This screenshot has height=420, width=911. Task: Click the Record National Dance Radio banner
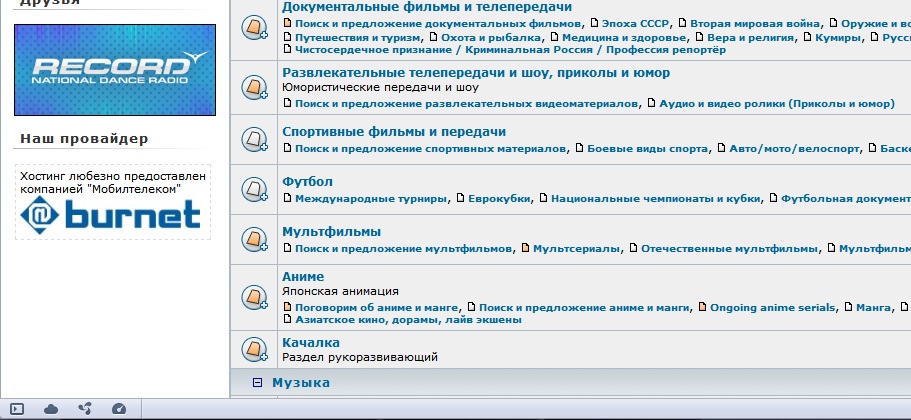[x=115, y=70]
